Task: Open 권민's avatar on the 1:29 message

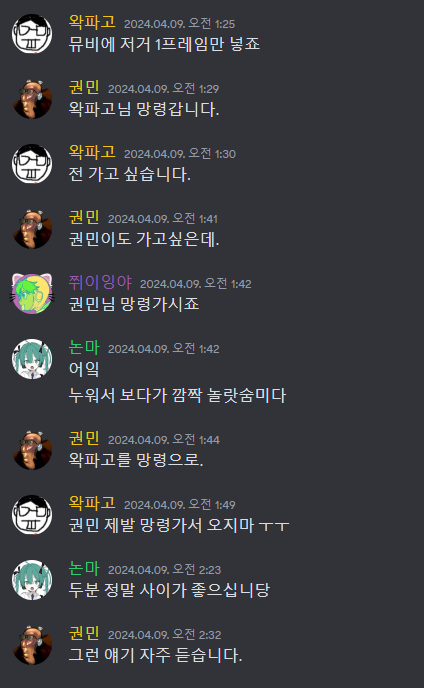Action: (x=32, y=99)
